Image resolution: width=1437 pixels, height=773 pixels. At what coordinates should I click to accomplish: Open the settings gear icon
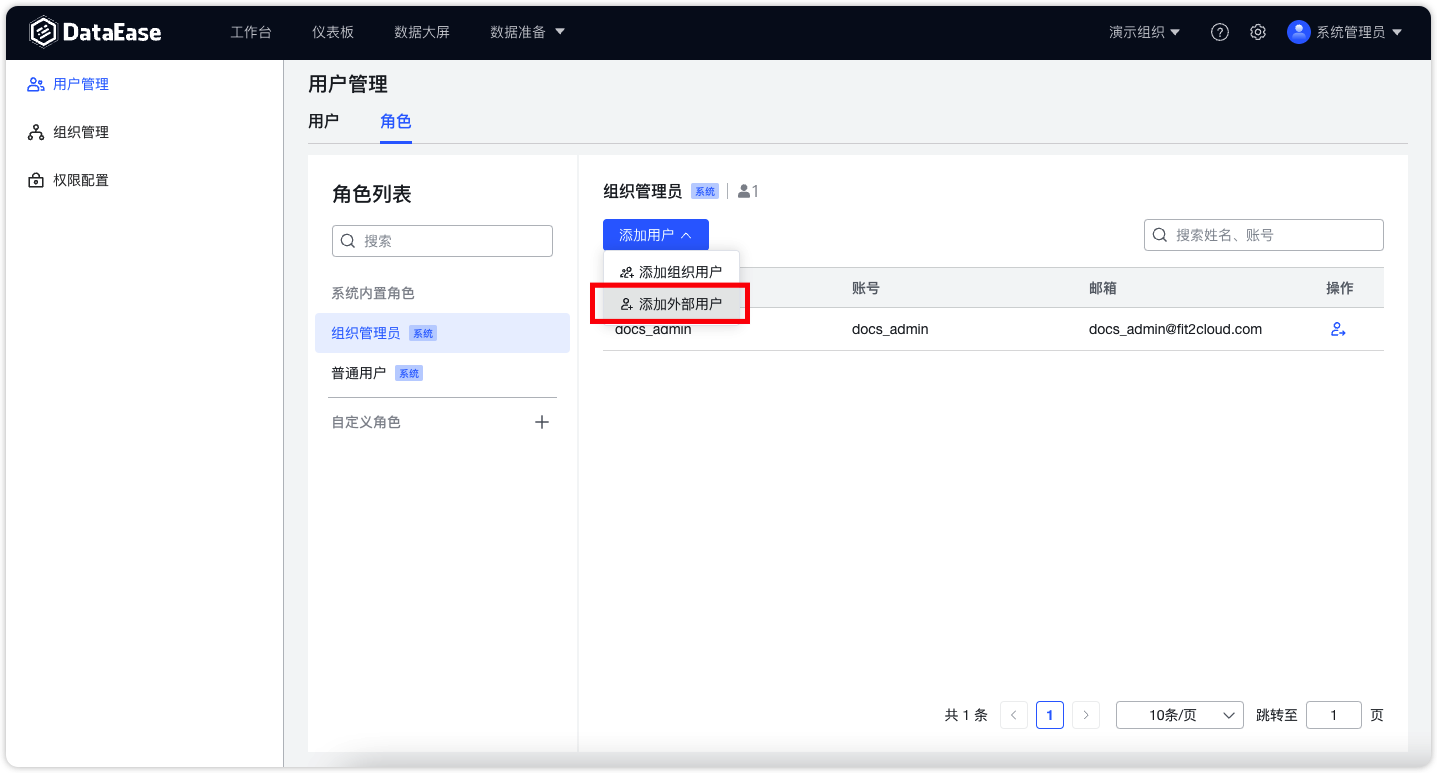[1258, 32]
